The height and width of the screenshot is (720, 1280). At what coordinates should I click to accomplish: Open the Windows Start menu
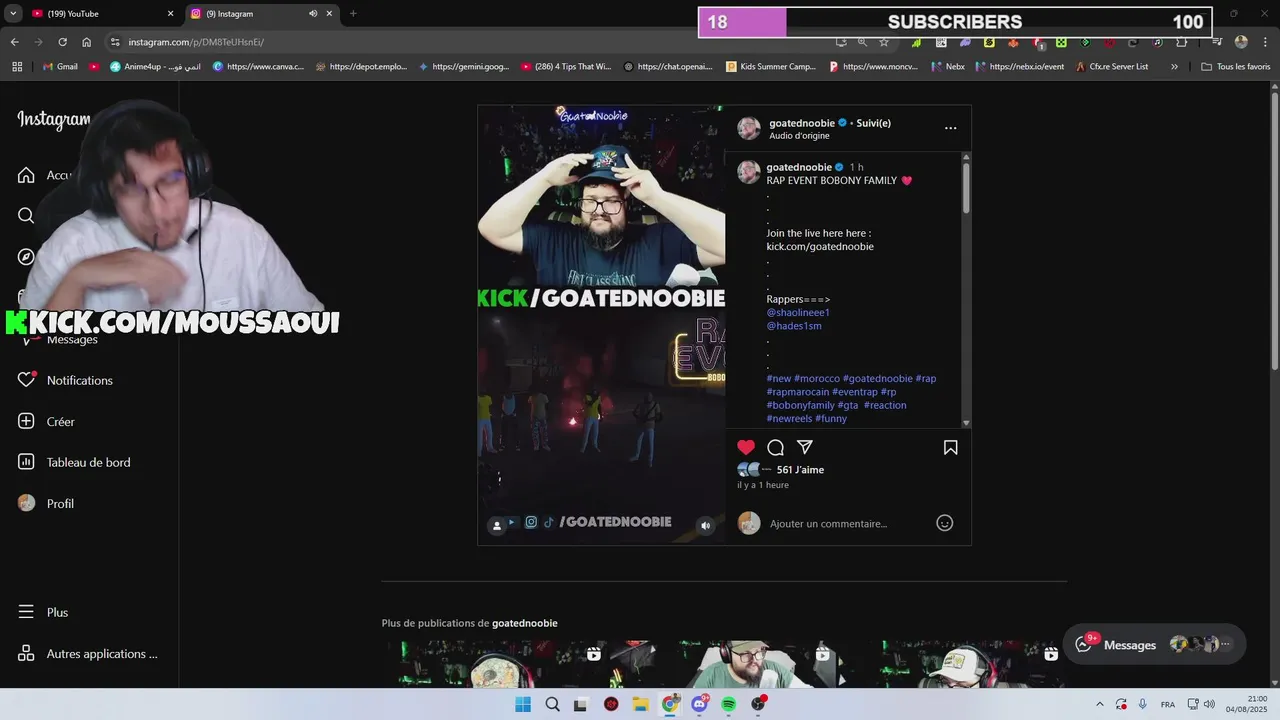coord(523,704)
